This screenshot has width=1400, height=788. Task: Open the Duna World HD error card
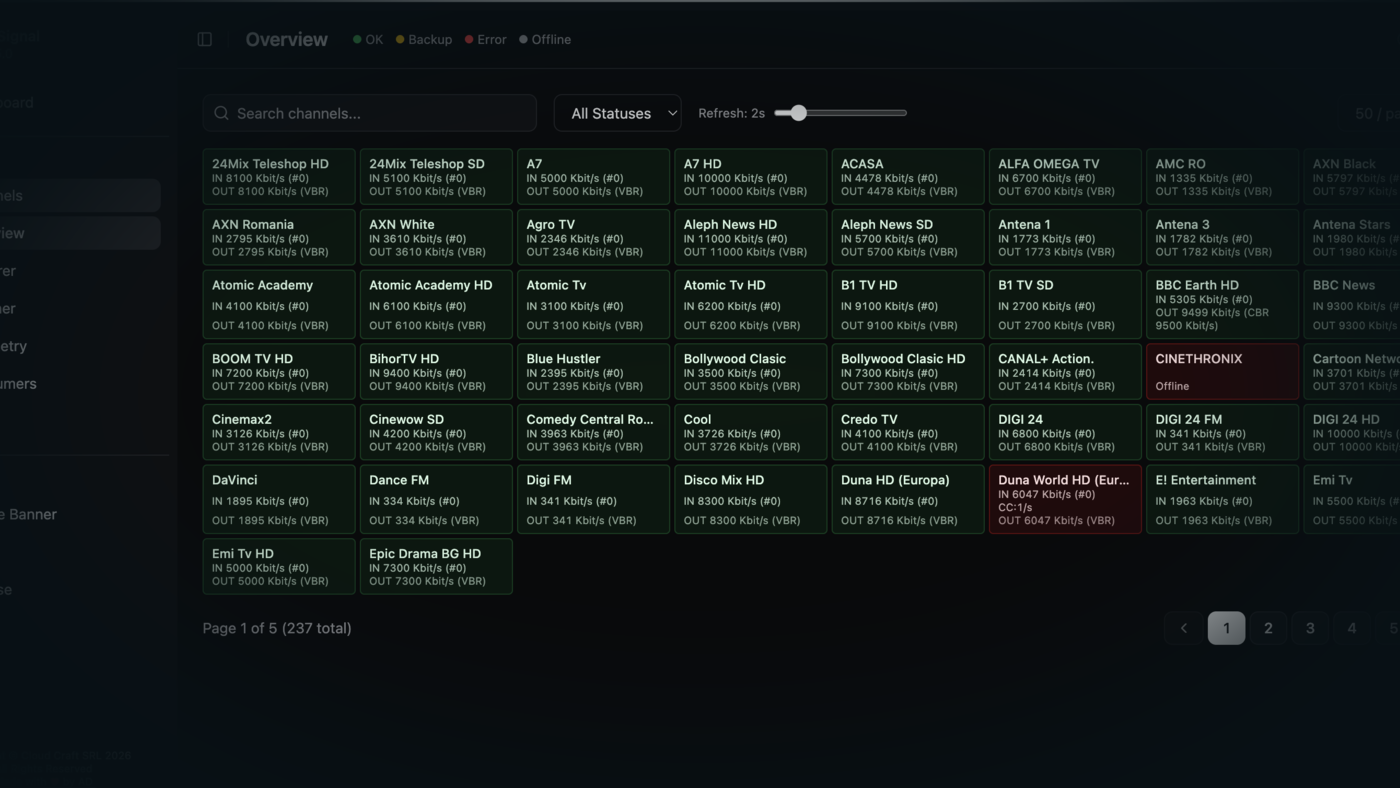tap(1064, 498)
